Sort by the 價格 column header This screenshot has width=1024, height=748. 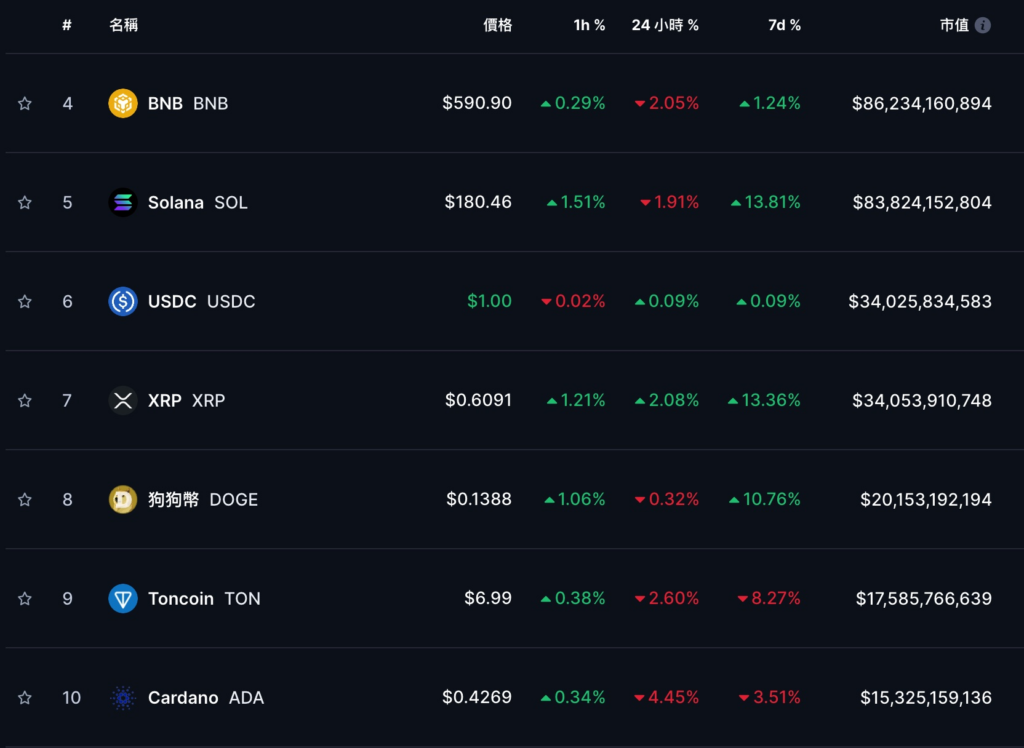pyautogui.click(x=498, y=25)
